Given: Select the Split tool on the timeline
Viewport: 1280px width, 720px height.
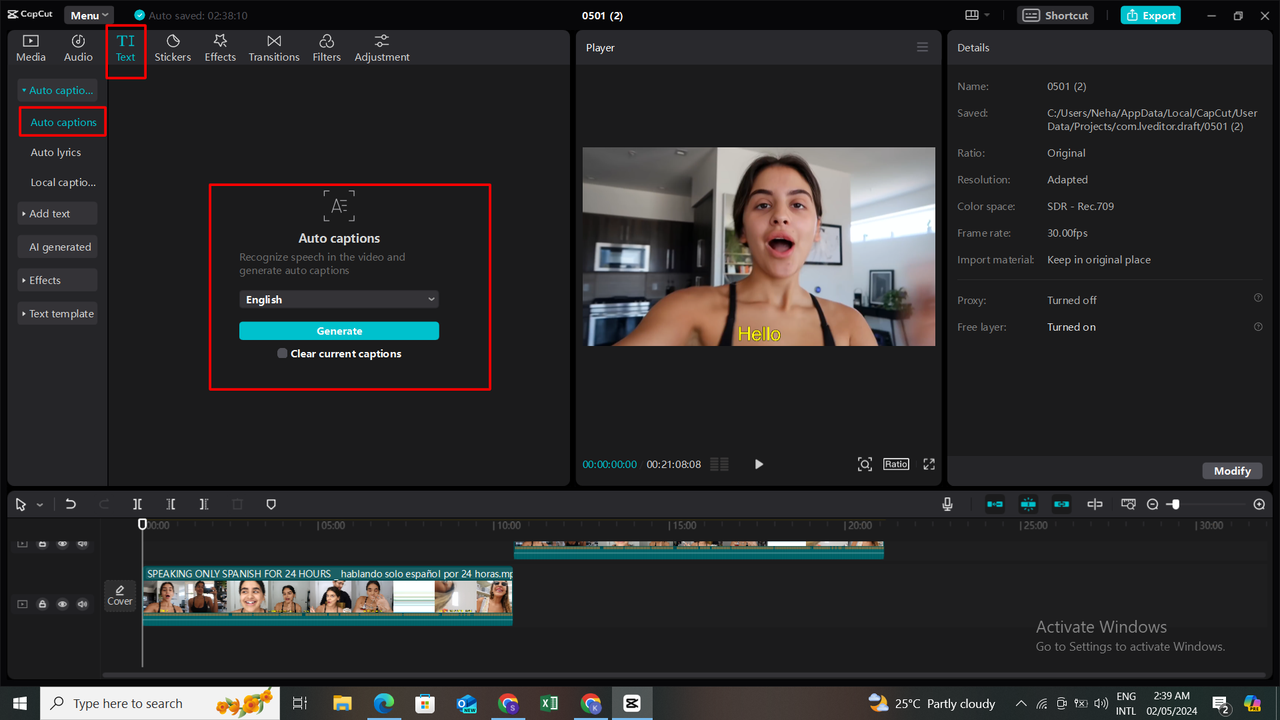Looking at the screenshot, I should point(137,504).
